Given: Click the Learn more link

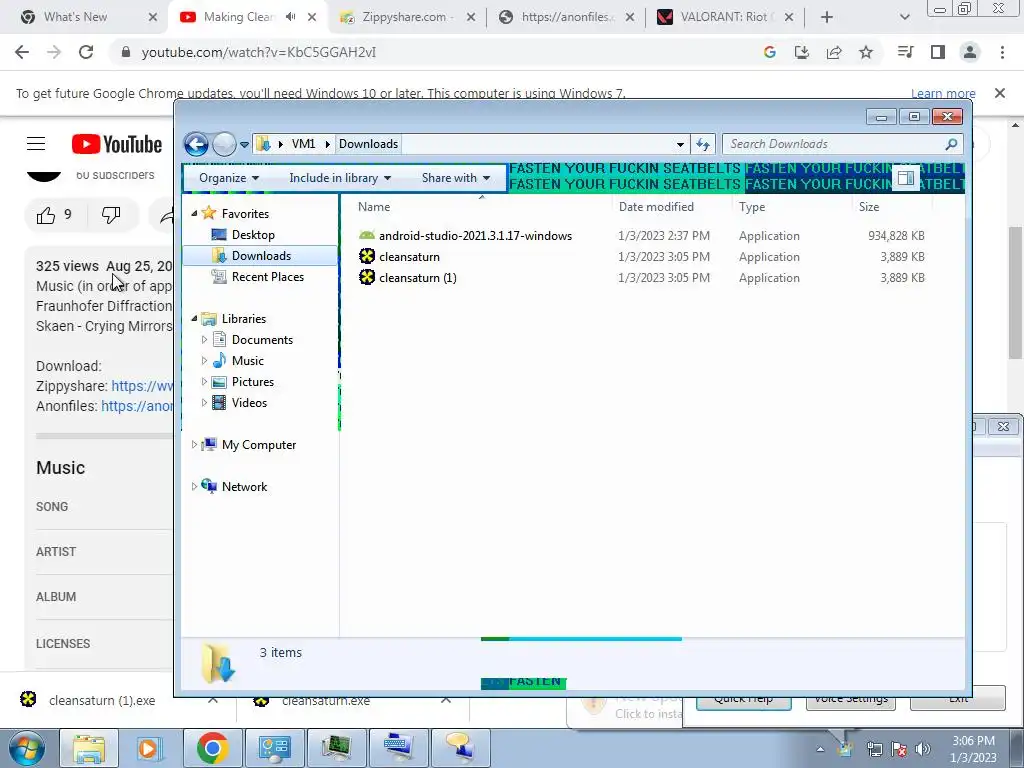Looking at the screenshot, I should [943, 93].
